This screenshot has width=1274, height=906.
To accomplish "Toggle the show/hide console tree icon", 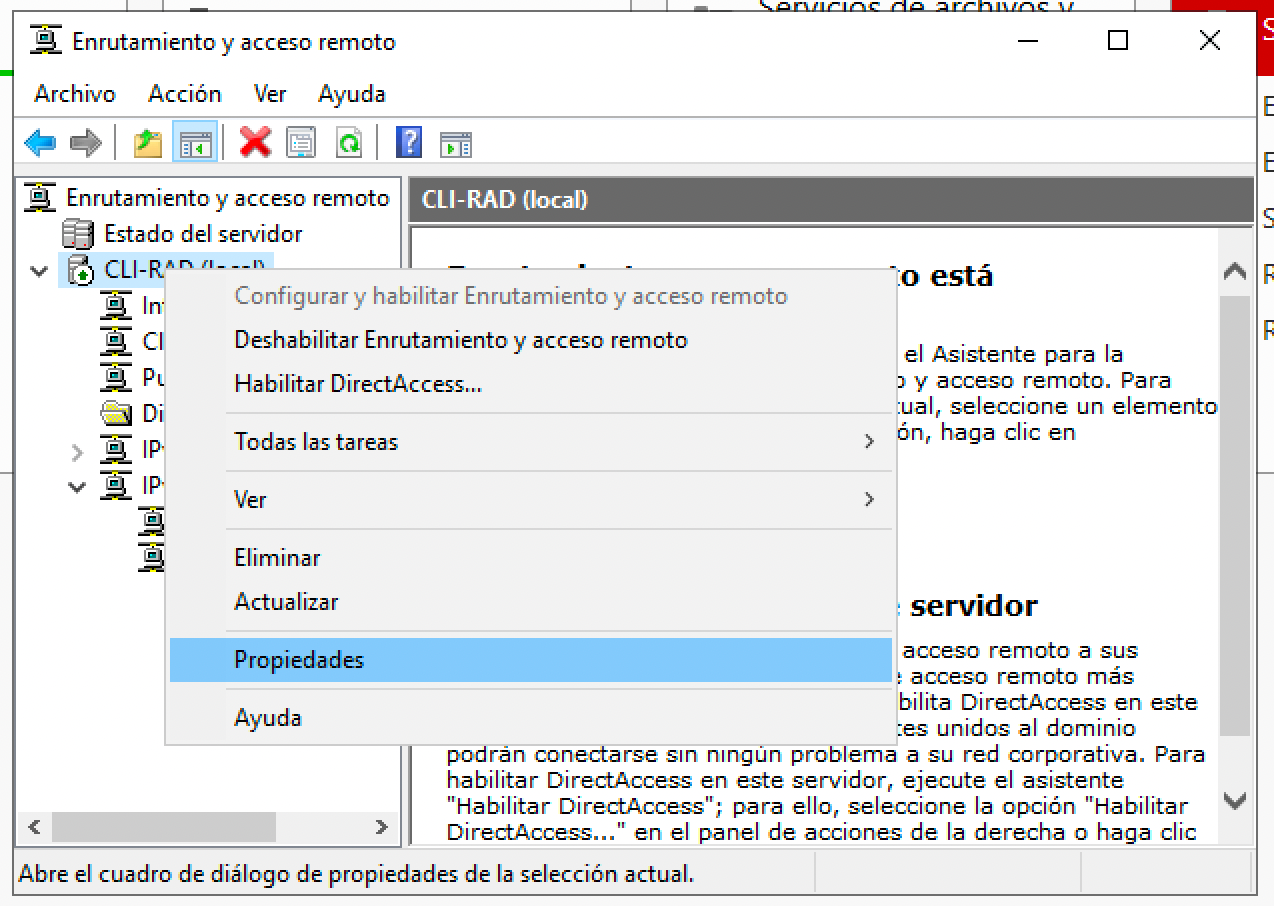I will 196,141.
